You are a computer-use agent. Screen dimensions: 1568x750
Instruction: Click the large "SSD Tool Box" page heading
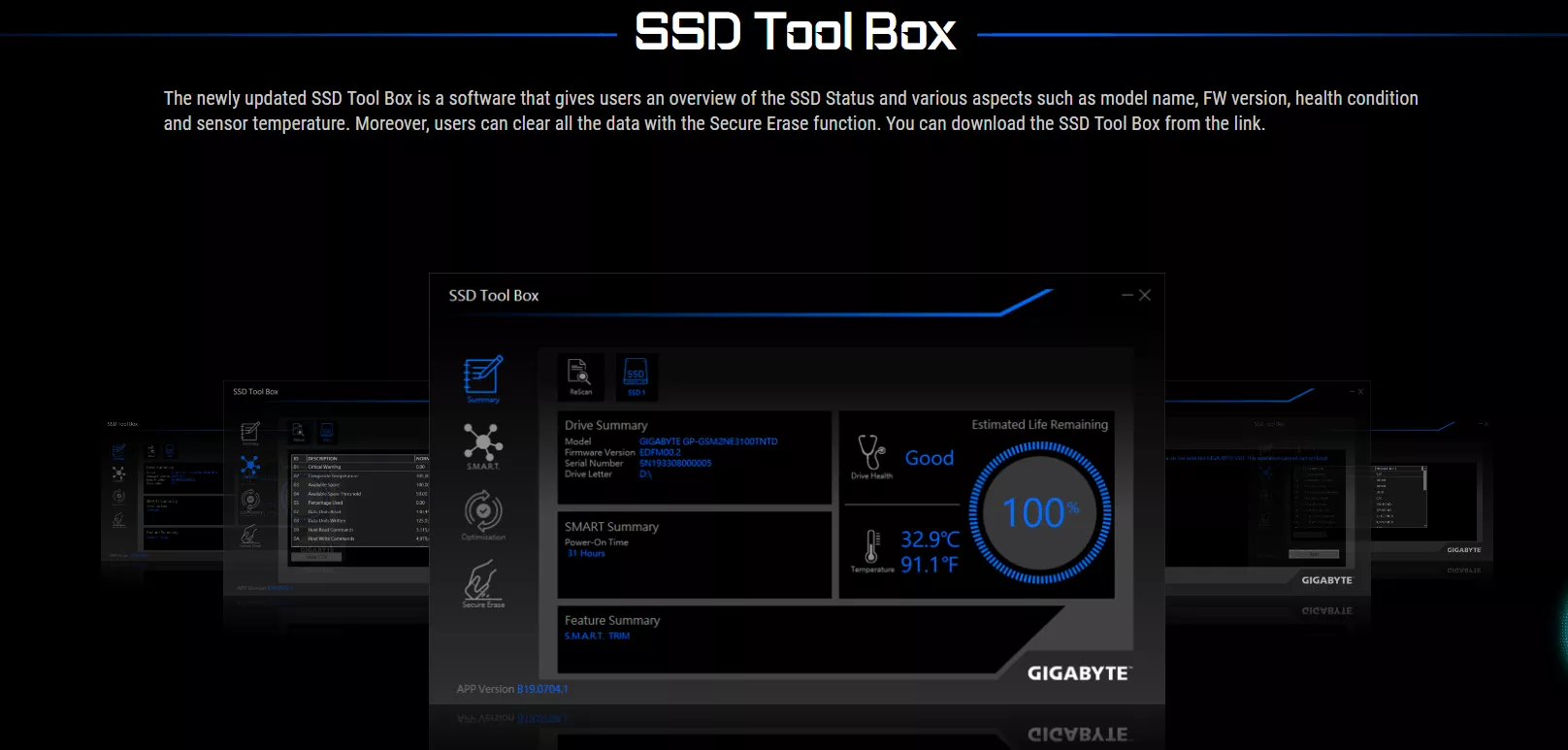[796, 32]
